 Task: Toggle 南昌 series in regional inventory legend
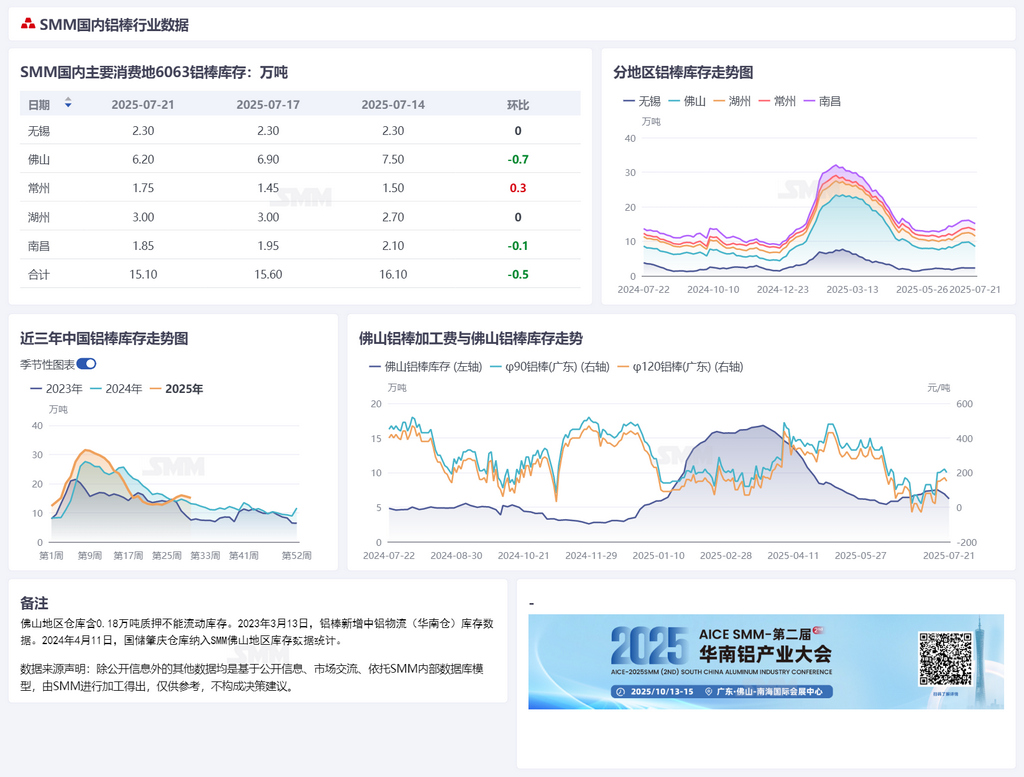tap(822, 101)
